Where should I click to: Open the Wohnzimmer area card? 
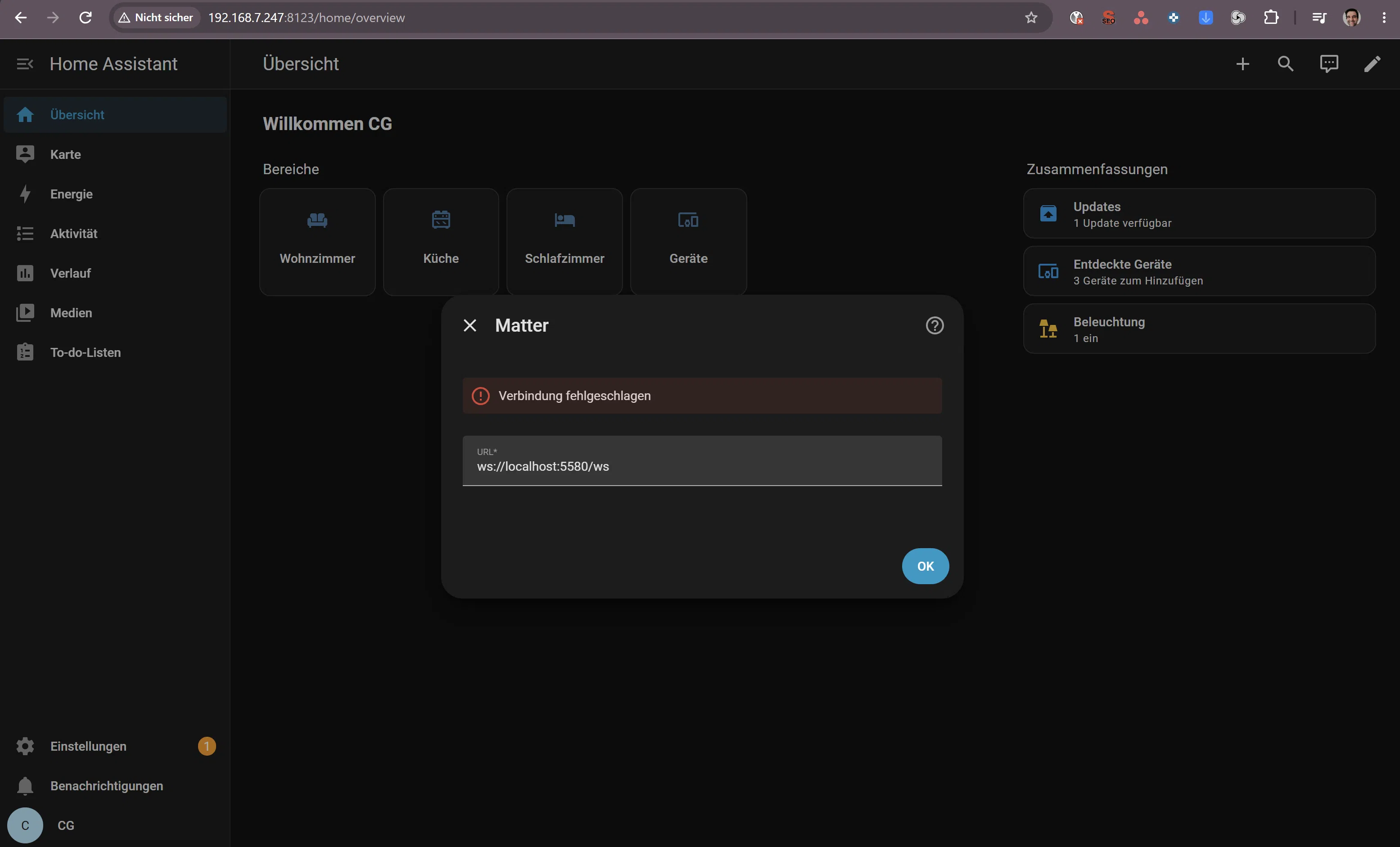318,242
